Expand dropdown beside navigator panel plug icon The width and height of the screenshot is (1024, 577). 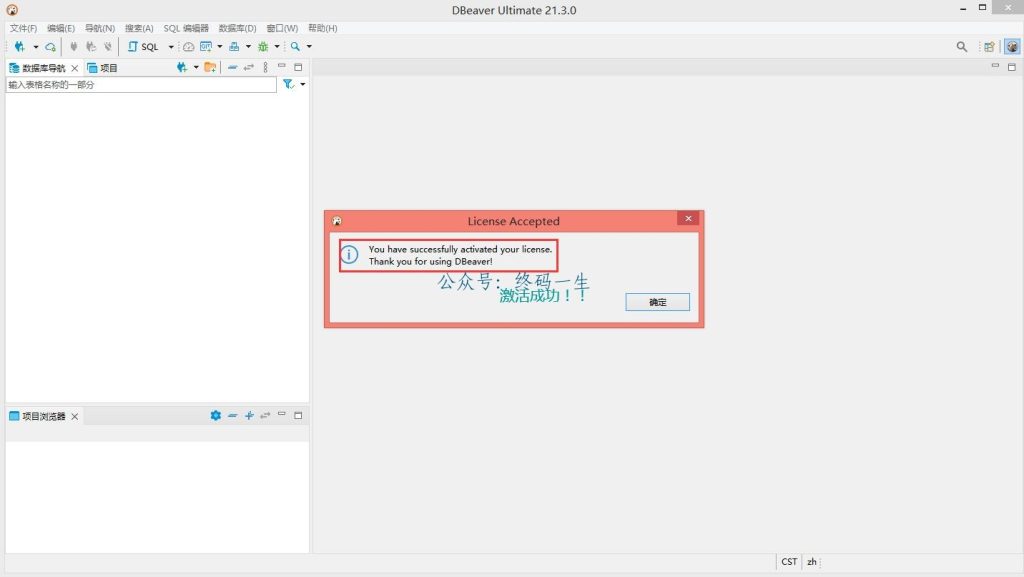(196, 67)
